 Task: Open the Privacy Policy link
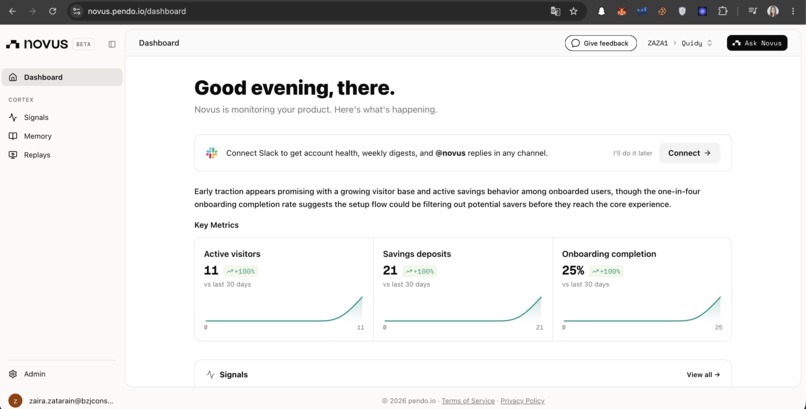pyautogui.click(x=522, y=401)
